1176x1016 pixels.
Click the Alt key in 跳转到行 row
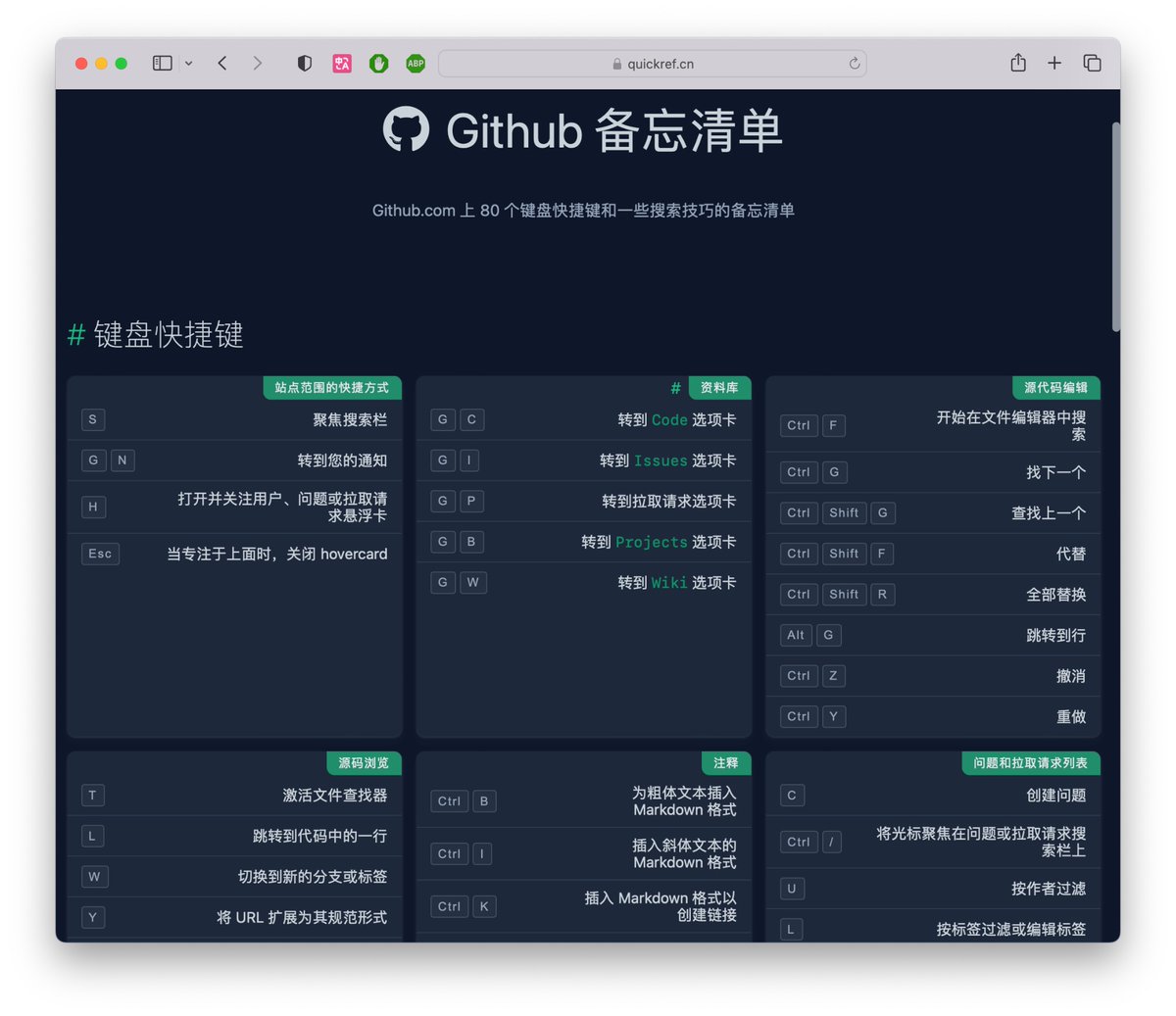[x=796, y=635]
